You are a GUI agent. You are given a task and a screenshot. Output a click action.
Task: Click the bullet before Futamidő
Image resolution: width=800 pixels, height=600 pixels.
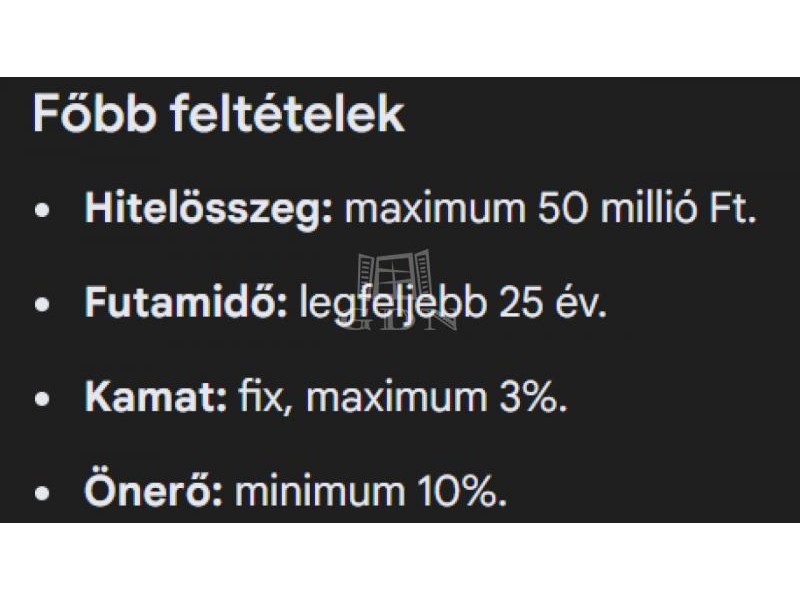(x=42, y=305)
